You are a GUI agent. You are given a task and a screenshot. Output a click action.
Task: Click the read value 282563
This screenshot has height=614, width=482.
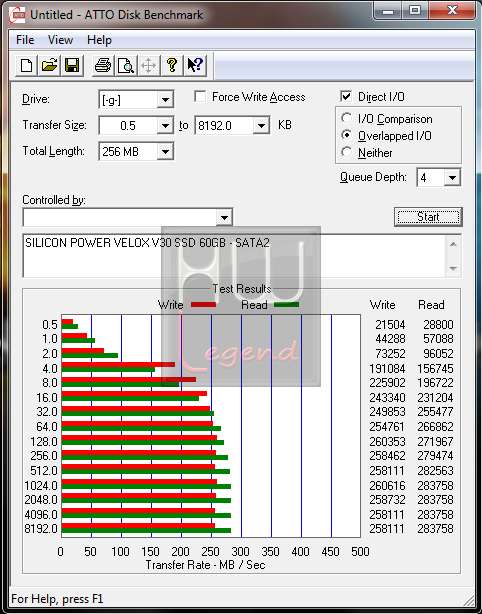click(x=435, y=470)
